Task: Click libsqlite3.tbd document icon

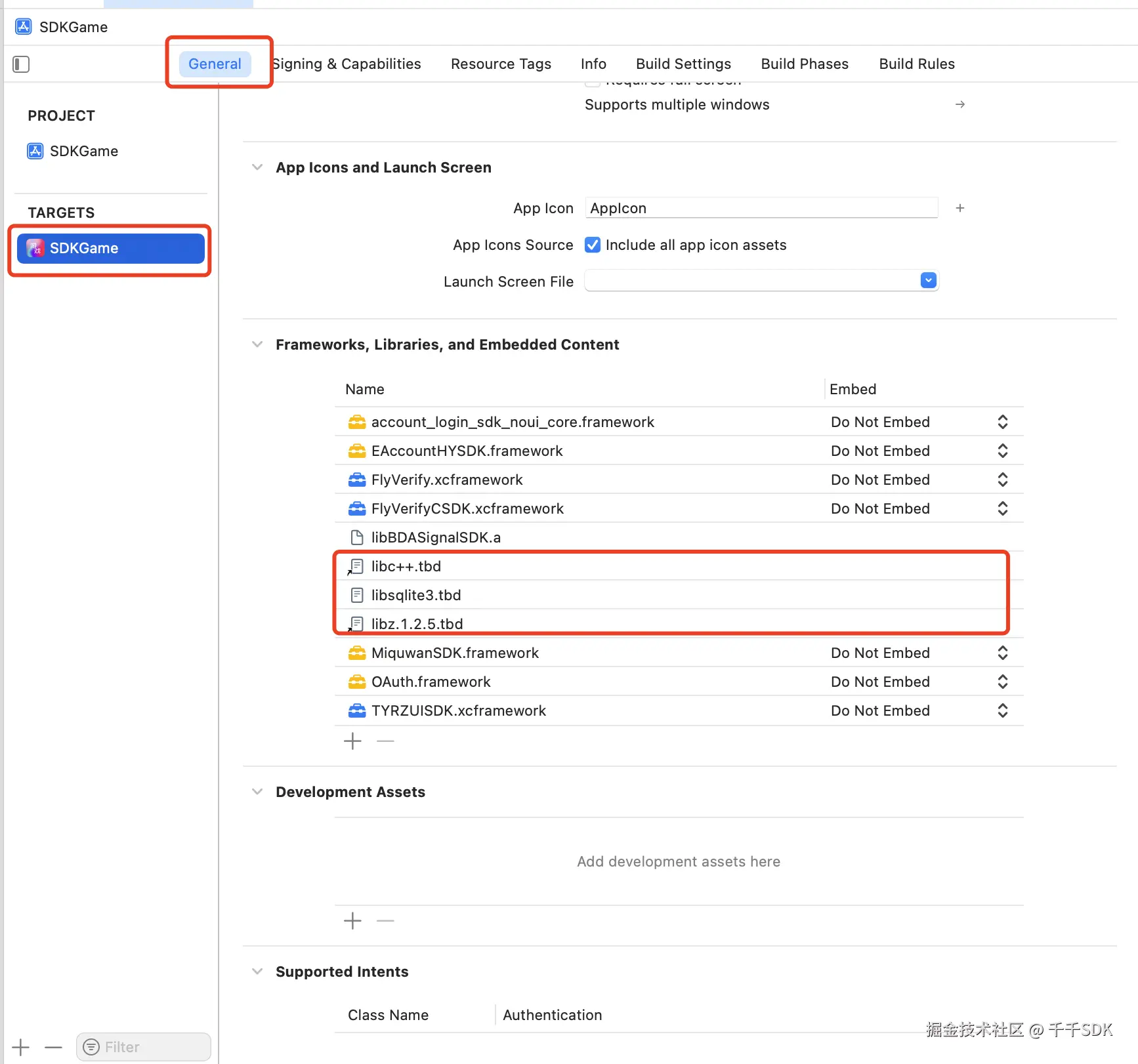Action: pyautogui.click(x=357, y=595)
